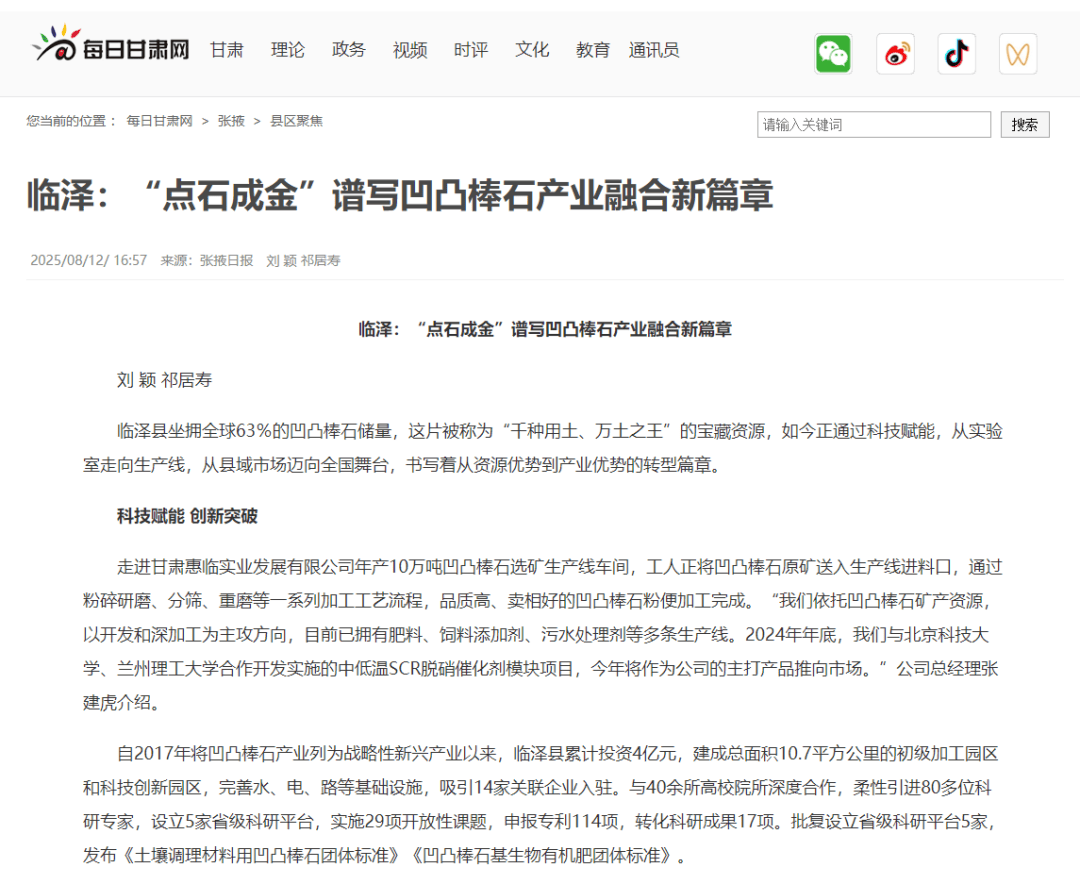Click the 每日甘肃网 site logo

coord(111,44)
